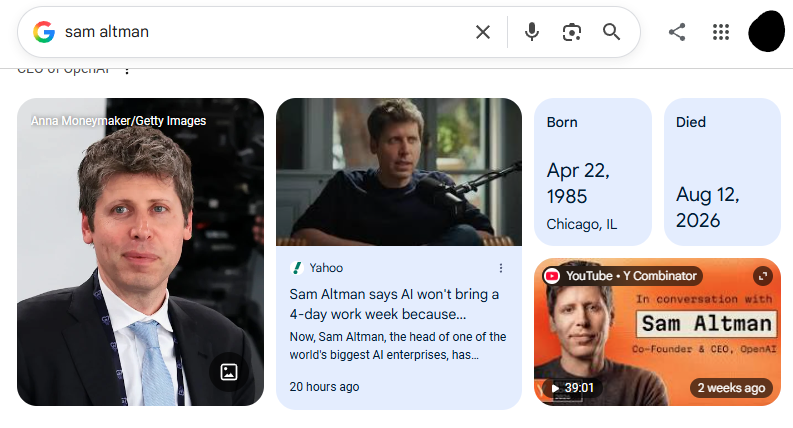Click the 'Apr 22, 1985' birth date

pos(578,183)
